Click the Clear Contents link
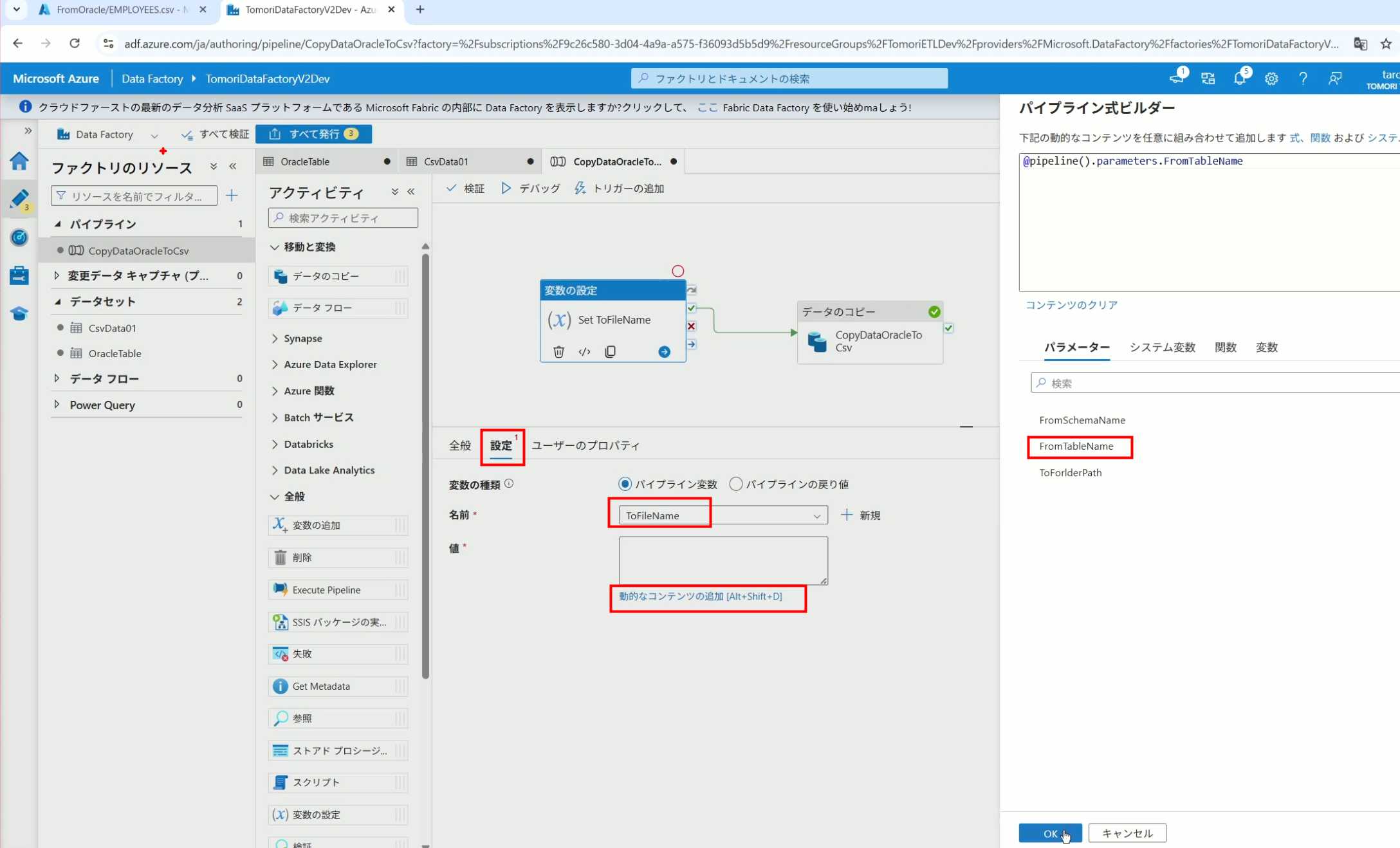This screenshot has height=848, width=1400. [x=1071, y=305]
